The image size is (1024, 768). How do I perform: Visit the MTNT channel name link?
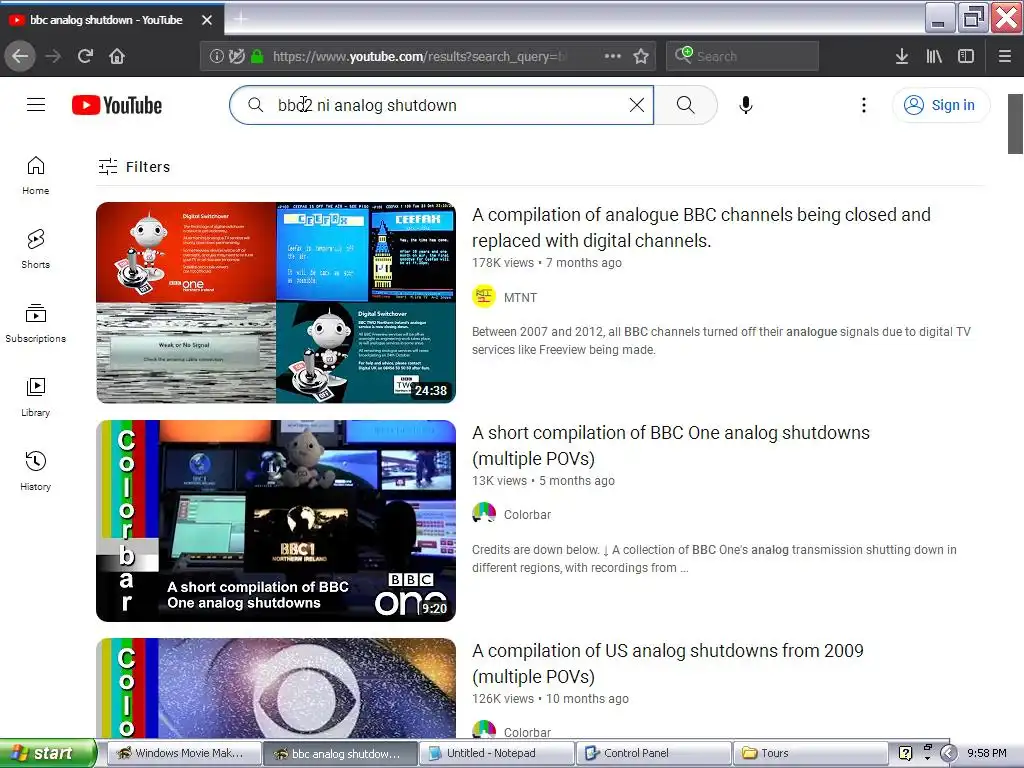520,298
